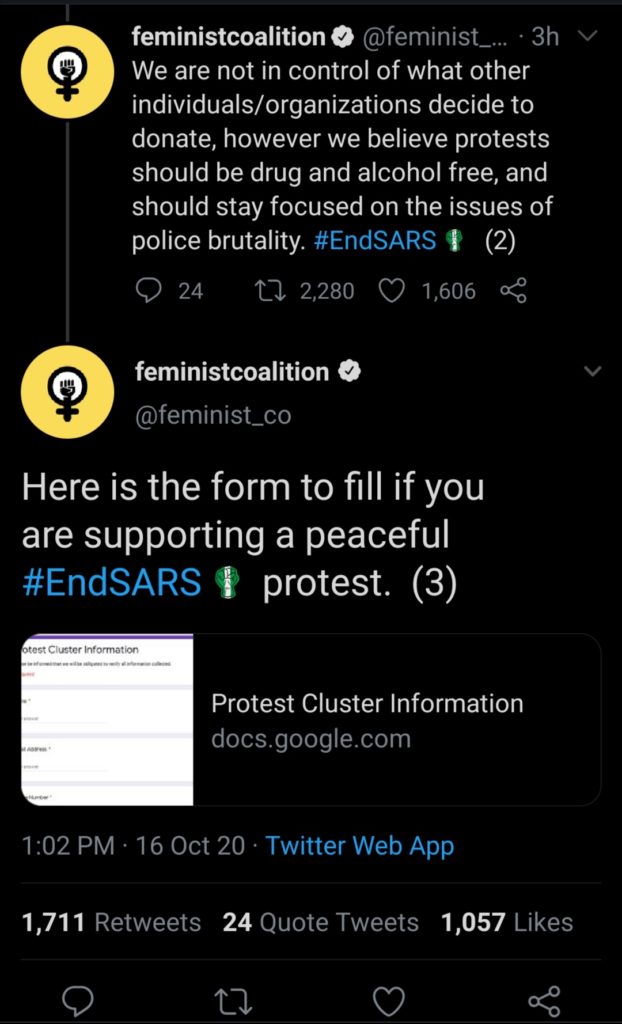The height and width of the screenshot is (1024, 622).
Task: Share the parent tweet about donations
Action: coord(512,291)
